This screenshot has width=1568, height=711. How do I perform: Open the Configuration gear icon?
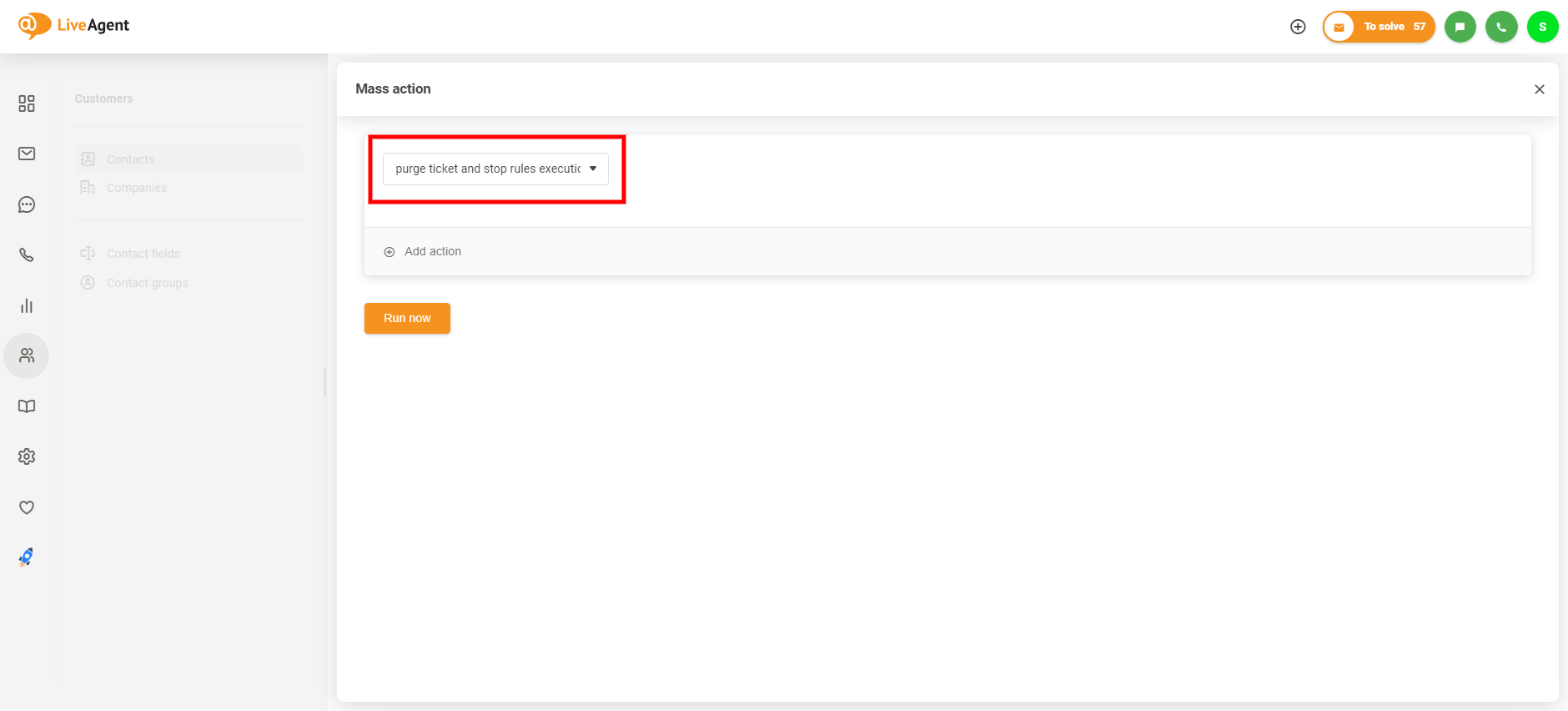click(x=27, y=456)
